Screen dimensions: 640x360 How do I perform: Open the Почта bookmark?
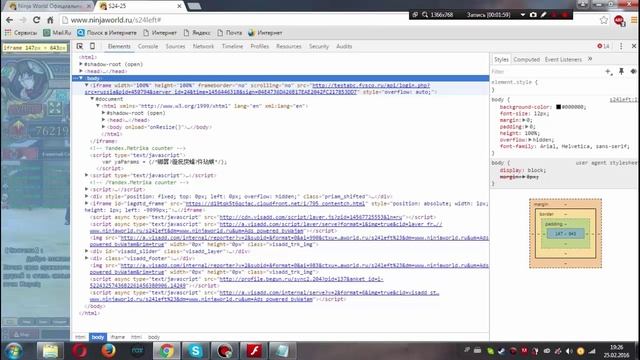229,33
